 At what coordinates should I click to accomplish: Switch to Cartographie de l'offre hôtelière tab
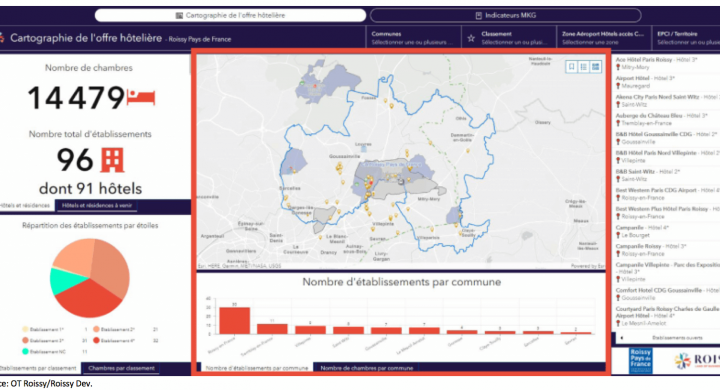231,15
